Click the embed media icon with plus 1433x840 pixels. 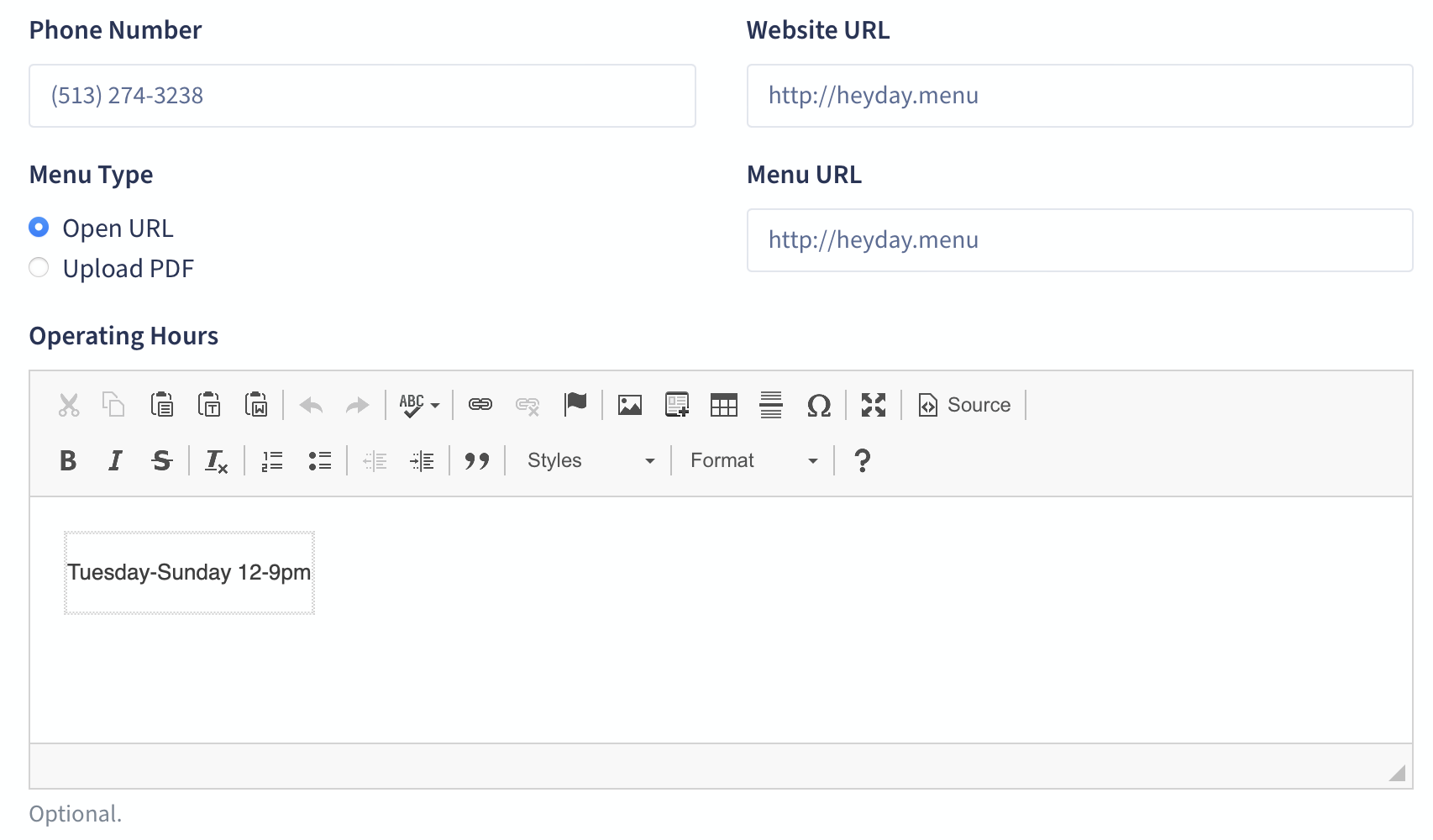click(677, 405)
